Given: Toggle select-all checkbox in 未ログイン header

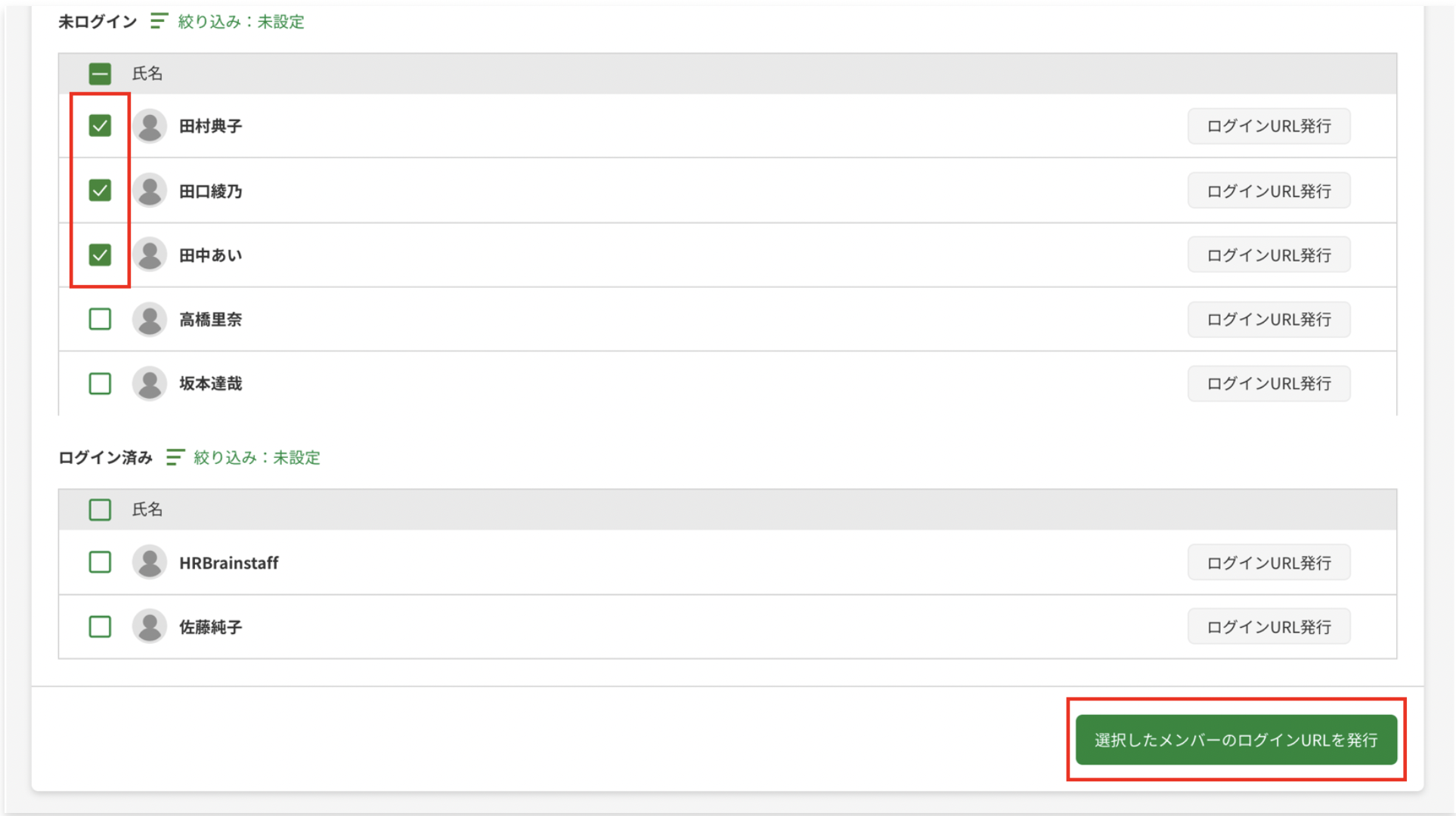Looking at the screenshot, I should (100, 74).
